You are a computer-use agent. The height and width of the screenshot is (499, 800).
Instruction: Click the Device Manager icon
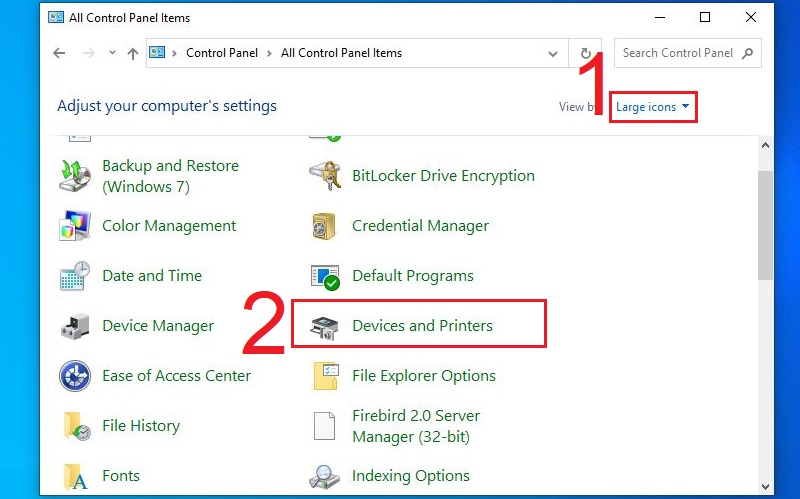[75, 326]
